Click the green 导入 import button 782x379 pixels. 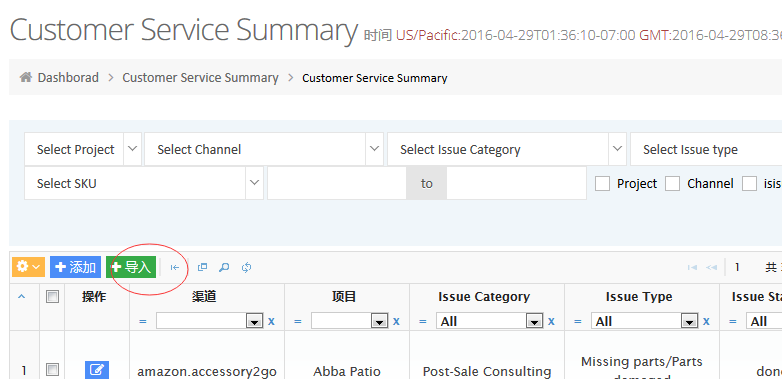[x=131, y=267]
